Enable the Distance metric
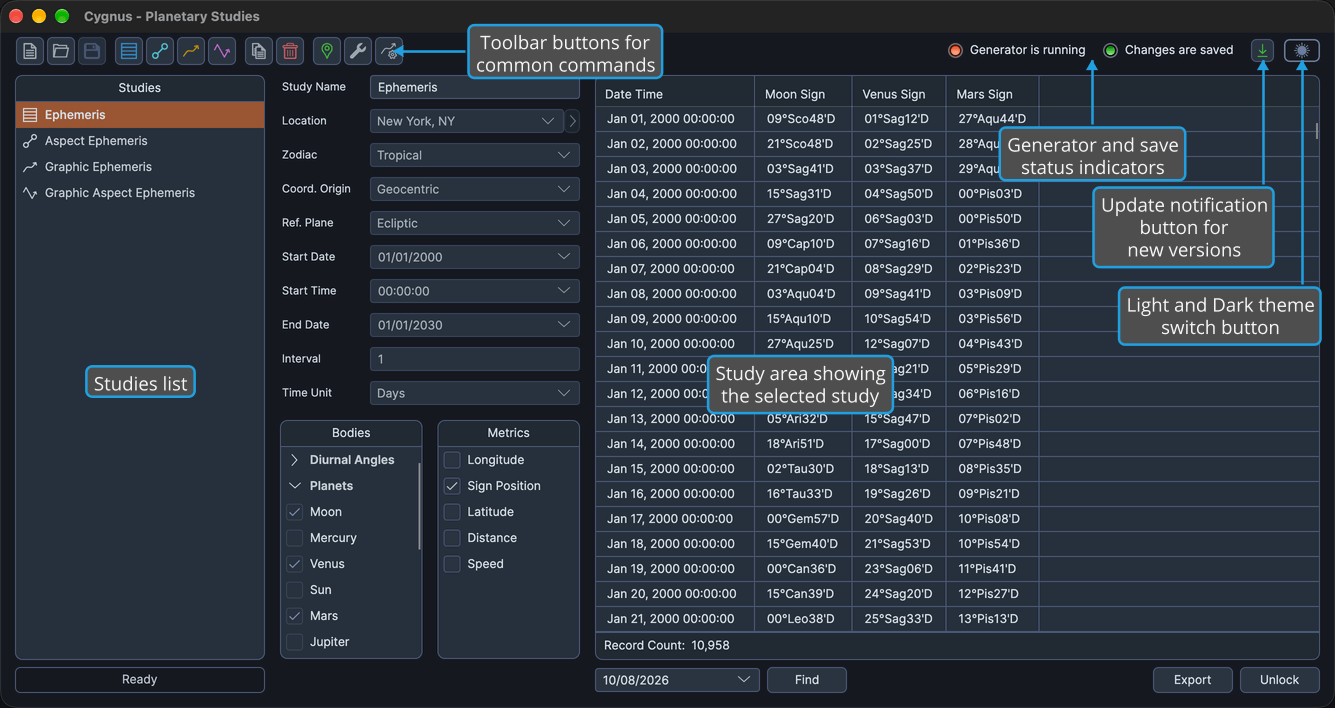 tap(452, 538)
